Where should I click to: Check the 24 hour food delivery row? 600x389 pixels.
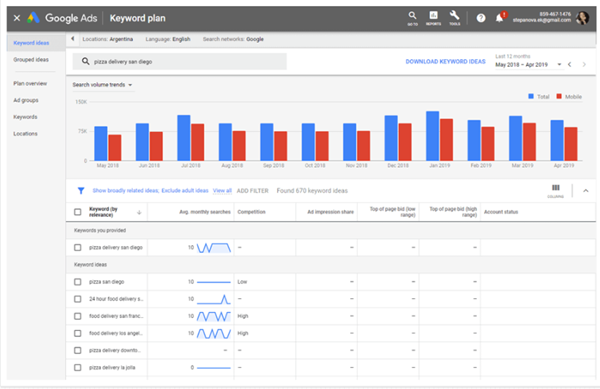[78, 299]
